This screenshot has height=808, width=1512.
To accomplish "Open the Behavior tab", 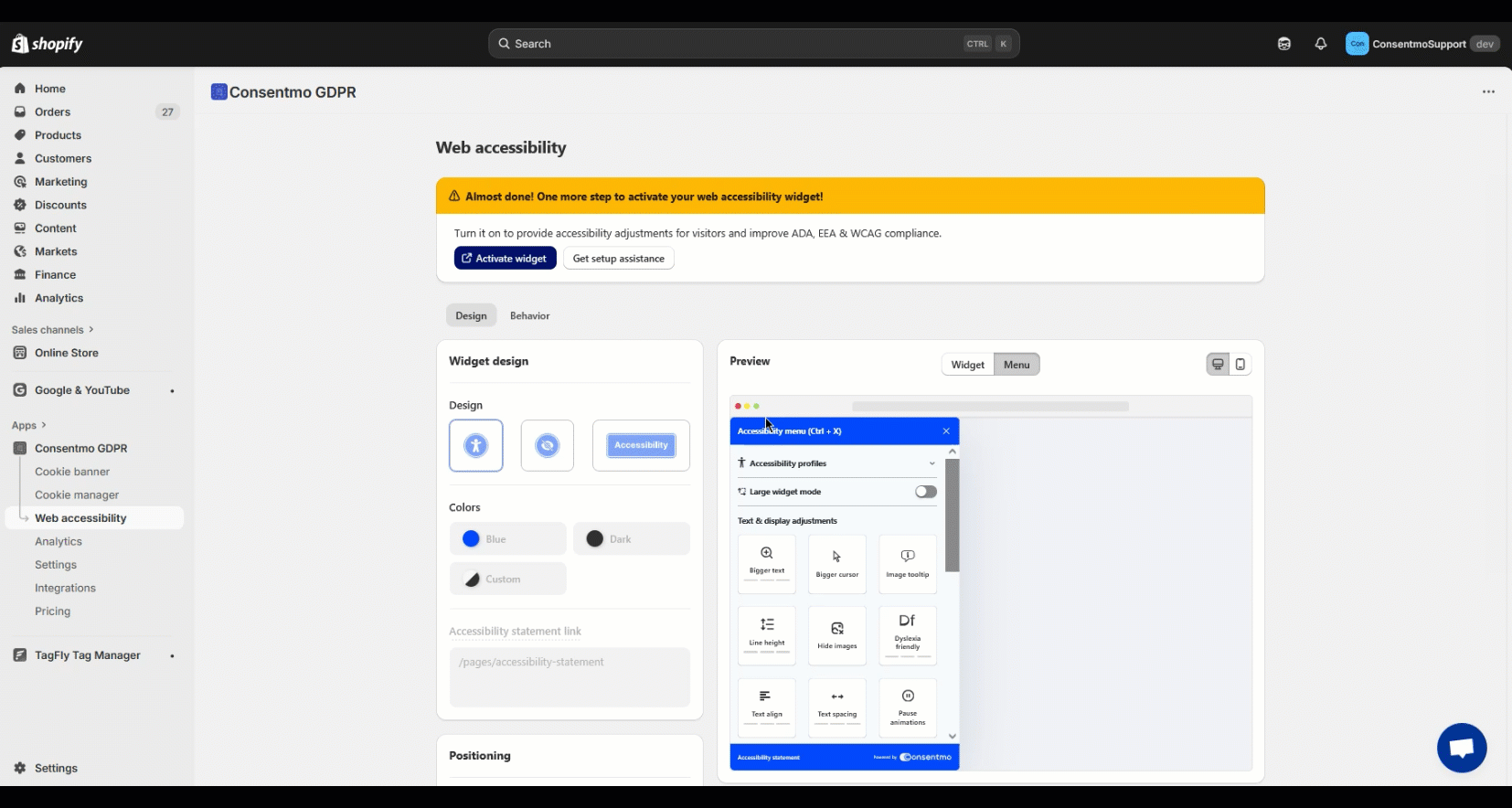I will click(x=529, y=316).
